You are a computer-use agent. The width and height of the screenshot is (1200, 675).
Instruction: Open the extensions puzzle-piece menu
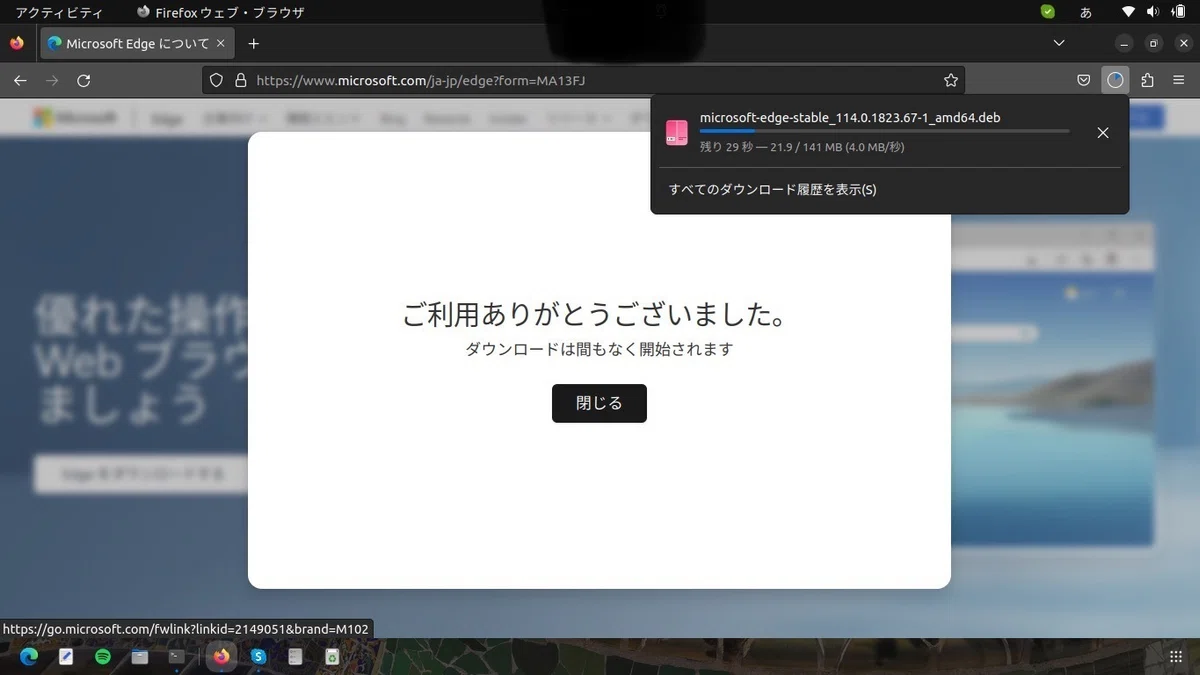point(1147,81)
